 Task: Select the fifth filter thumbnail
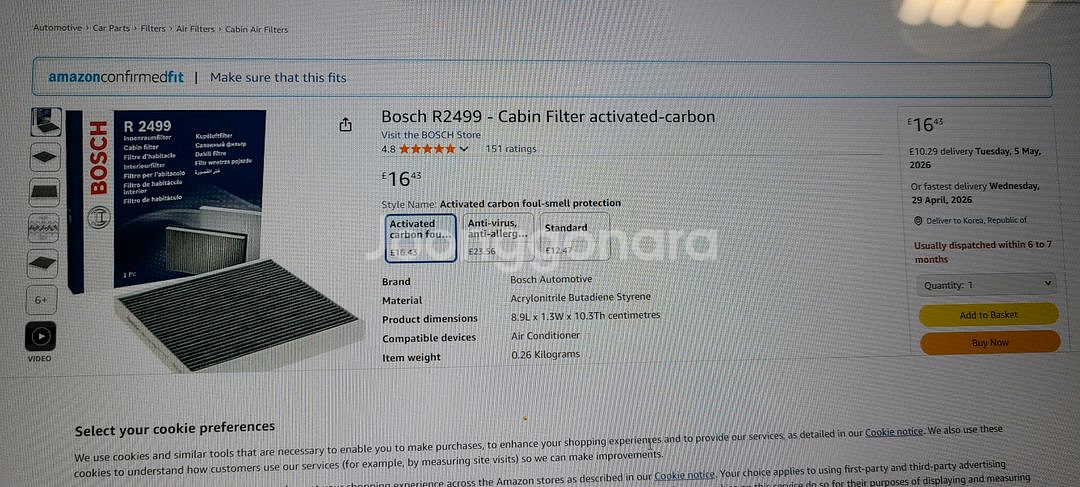click(x=43, y=263)
